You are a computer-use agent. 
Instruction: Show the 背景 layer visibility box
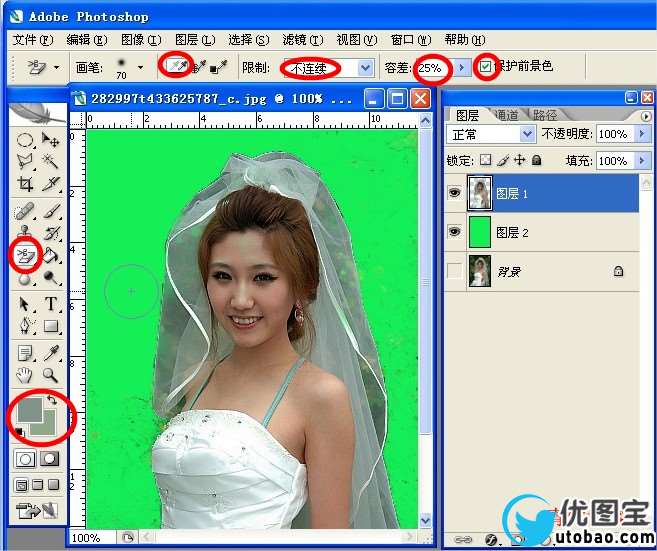(x=455, y=271)
